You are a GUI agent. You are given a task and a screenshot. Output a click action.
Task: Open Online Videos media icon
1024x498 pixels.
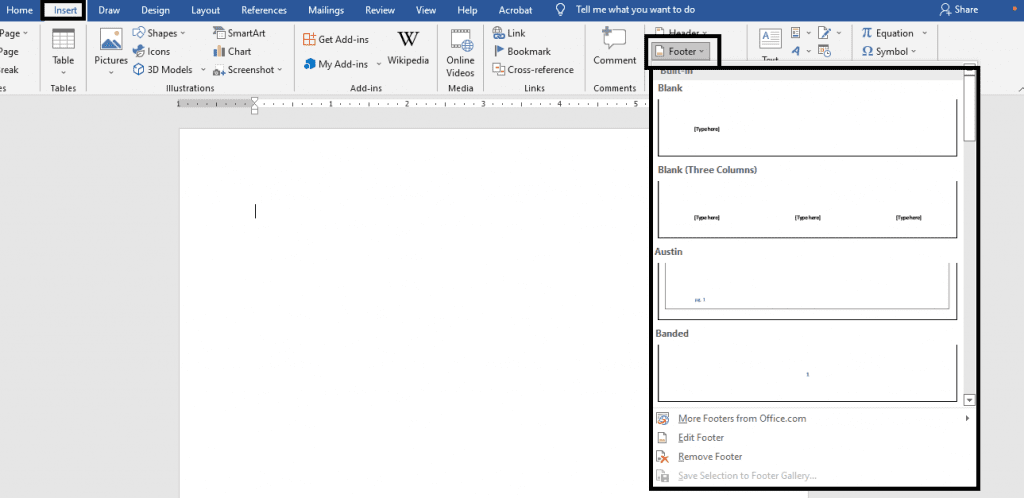coord(460,40)
